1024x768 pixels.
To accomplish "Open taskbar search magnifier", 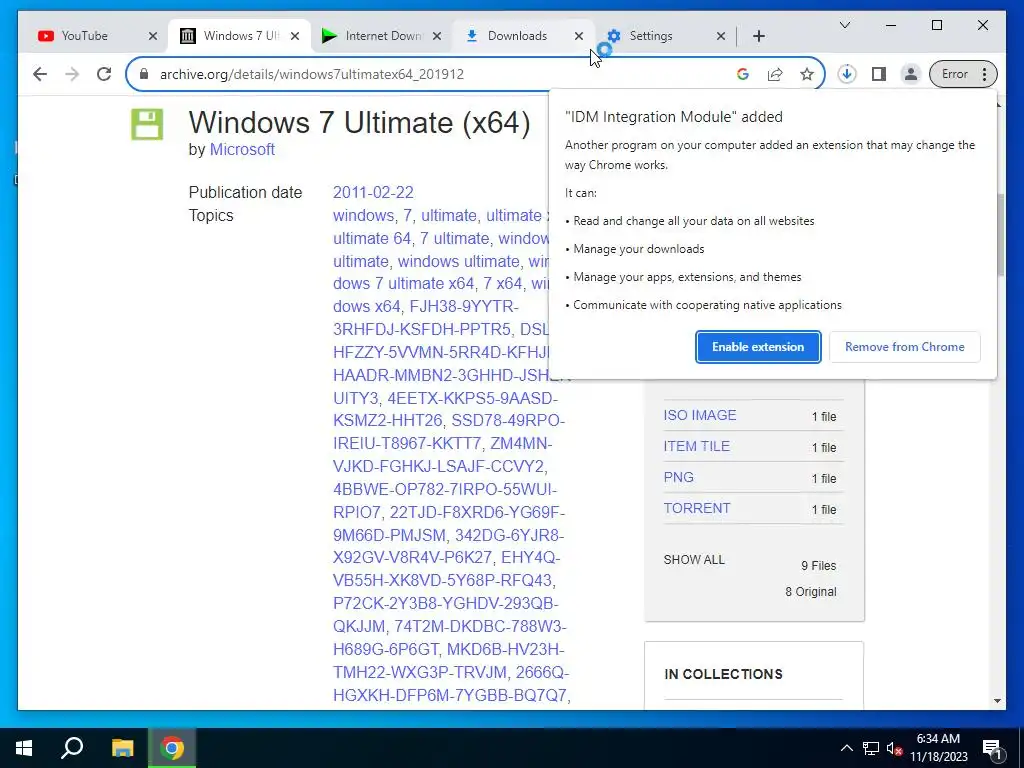I will coord(72,748).
